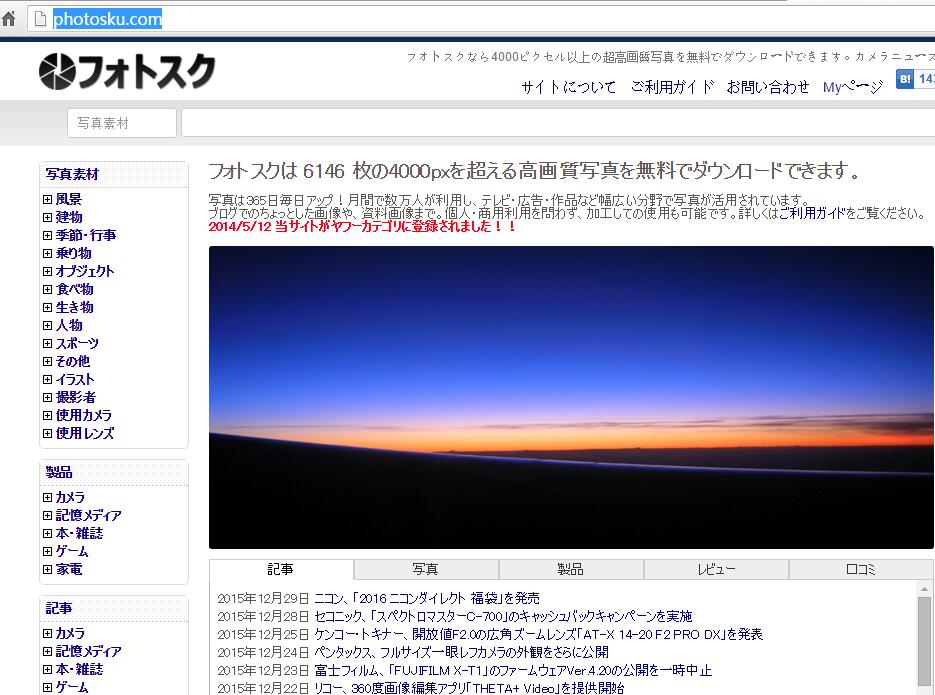Click the red 2014/5/12 ヤフーカテゴリ notice
Viewport: 935px width, 695px height.
click(362, 227)
